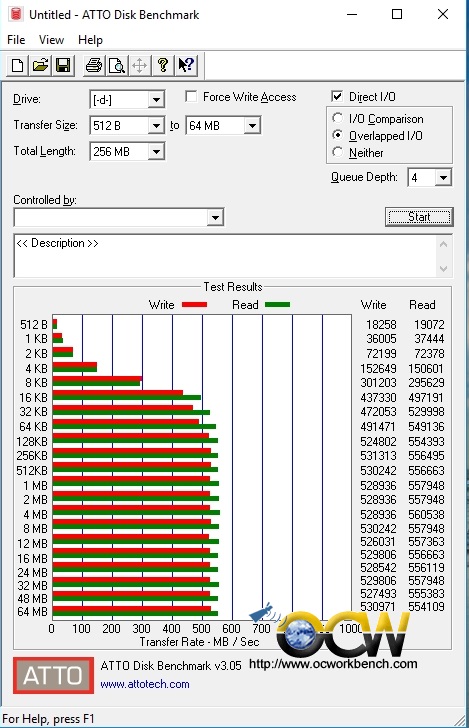Image resolution: width=469 pixels, height=728 pixels.
Task: Expand the Queue Depth dropdown
Action: point(443,177)
